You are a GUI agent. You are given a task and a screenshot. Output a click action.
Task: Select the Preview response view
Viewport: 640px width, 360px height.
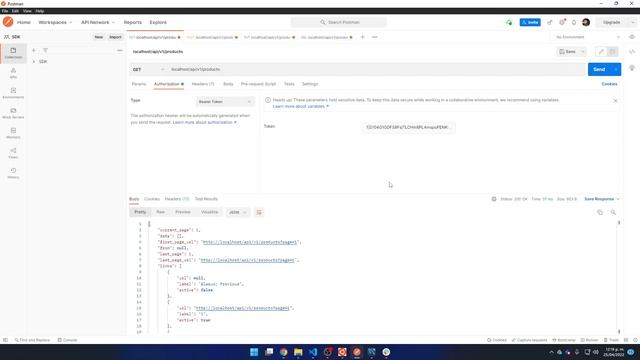click(x=183, y=212)
